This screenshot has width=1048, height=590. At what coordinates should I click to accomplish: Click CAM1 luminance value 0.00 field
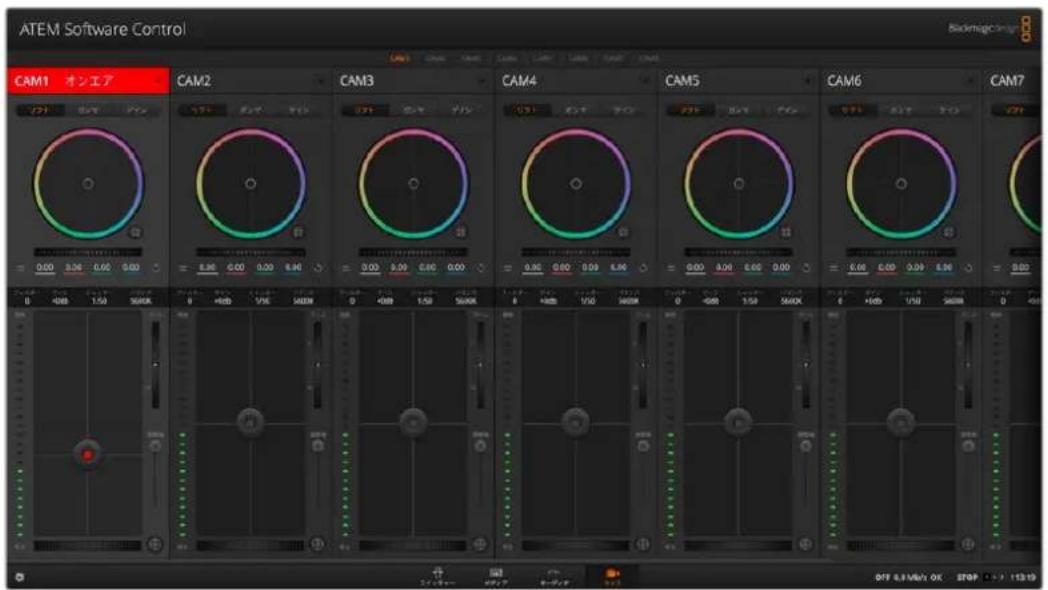click(45, 268)
